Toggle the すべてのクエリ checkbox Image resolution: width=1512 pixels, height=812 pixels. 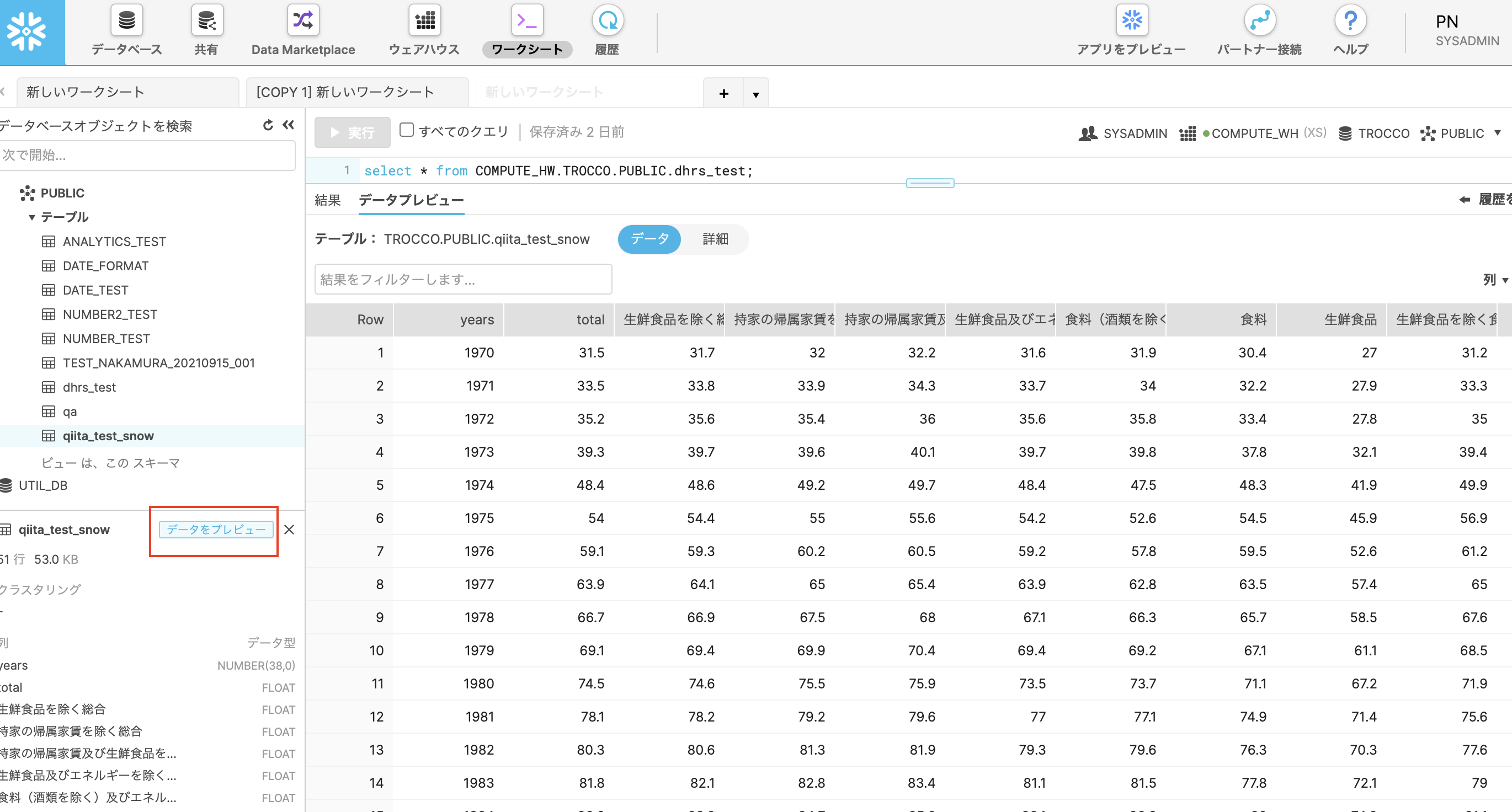tap(406, 130)
